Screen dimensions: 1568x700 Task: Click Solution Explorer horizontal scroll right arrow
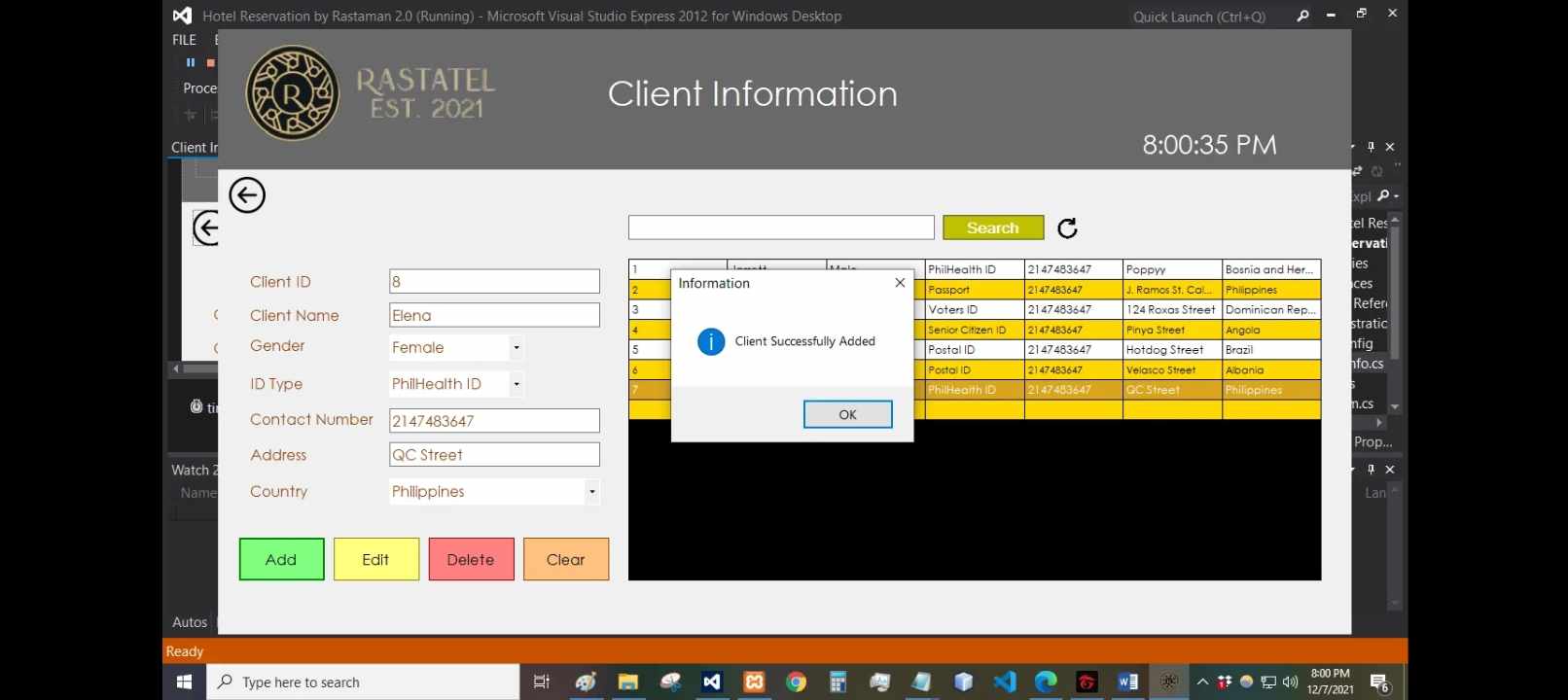[1379, 423]
